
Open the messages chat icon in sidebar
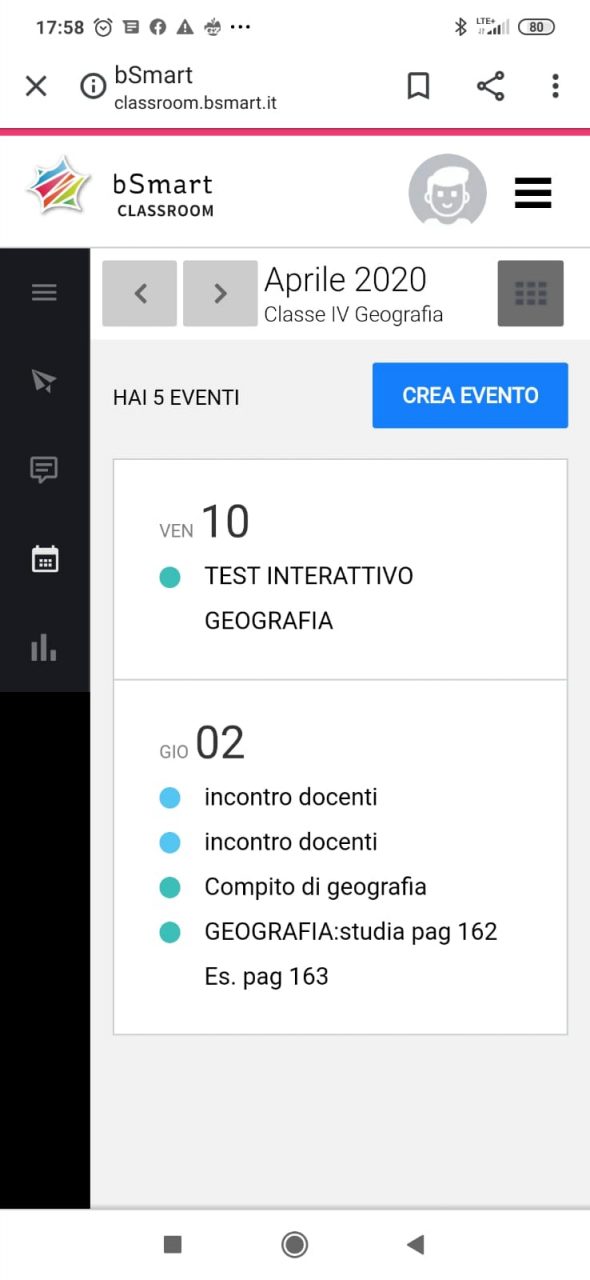click(x=44, y=469)
